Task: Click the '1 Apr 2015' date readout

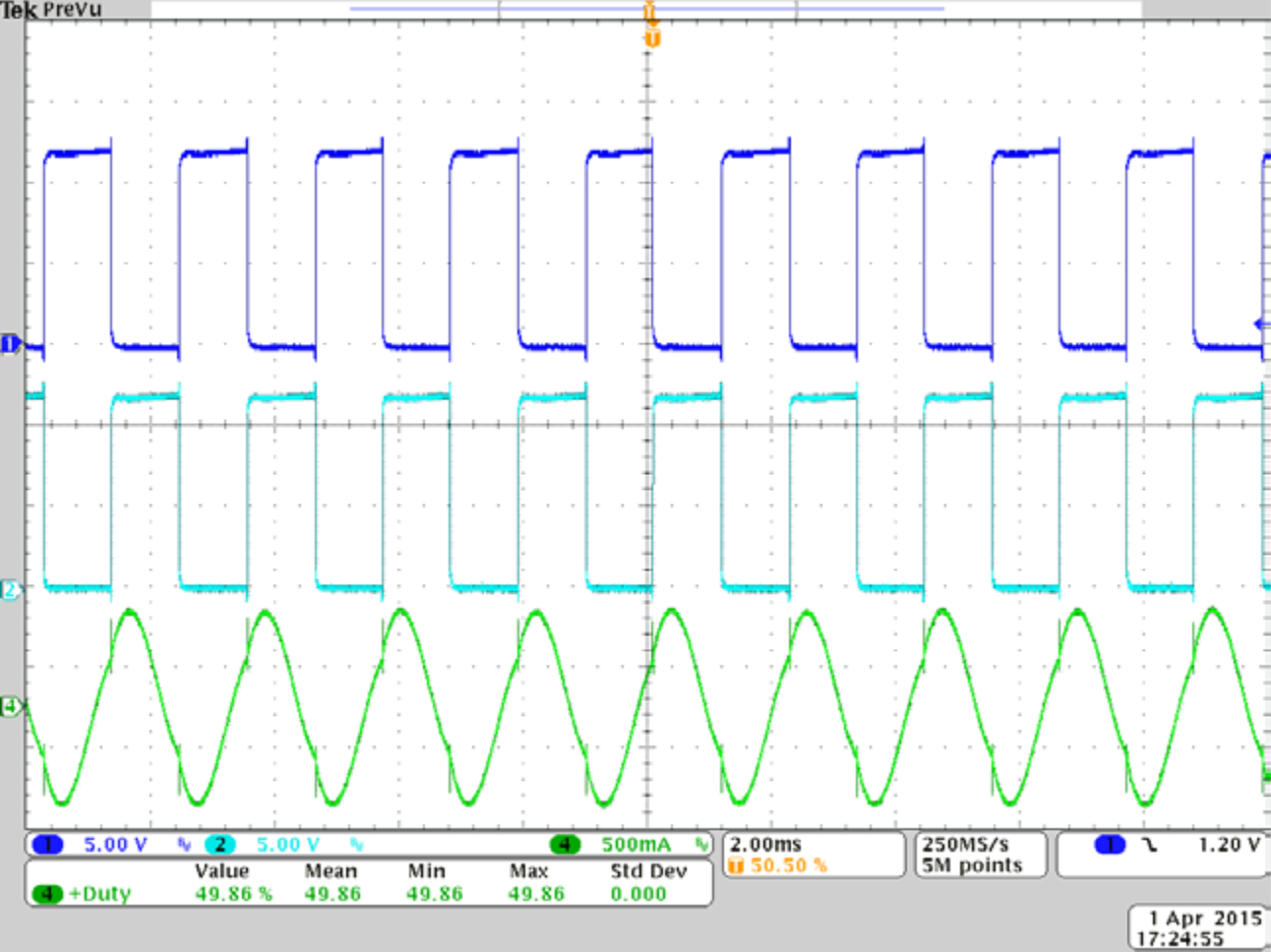Action: [x=1205, y=918]
